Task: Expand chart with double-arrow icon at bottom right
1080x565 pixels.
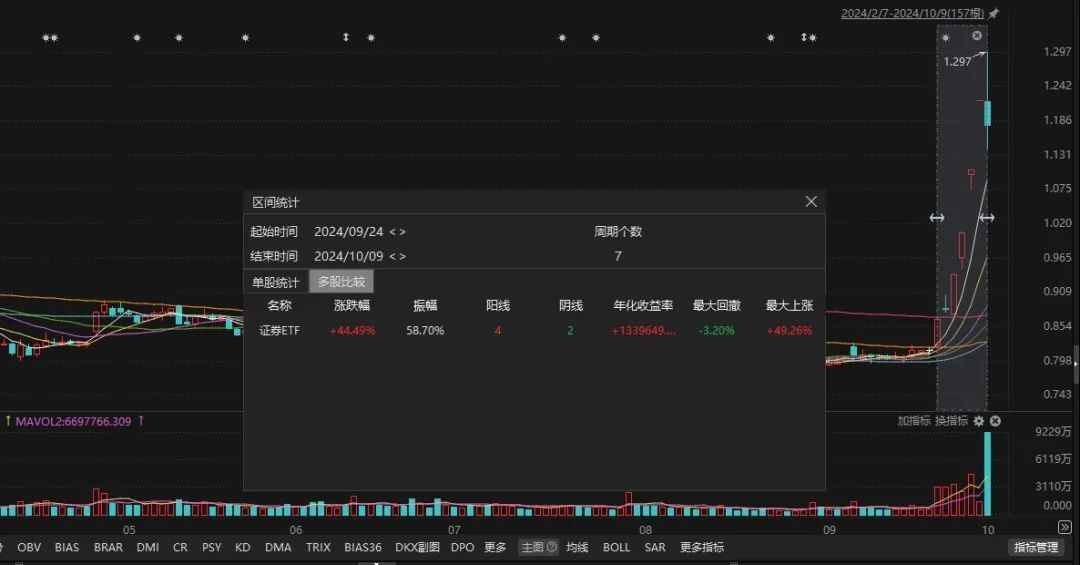Action: [x=1065, y=527]
